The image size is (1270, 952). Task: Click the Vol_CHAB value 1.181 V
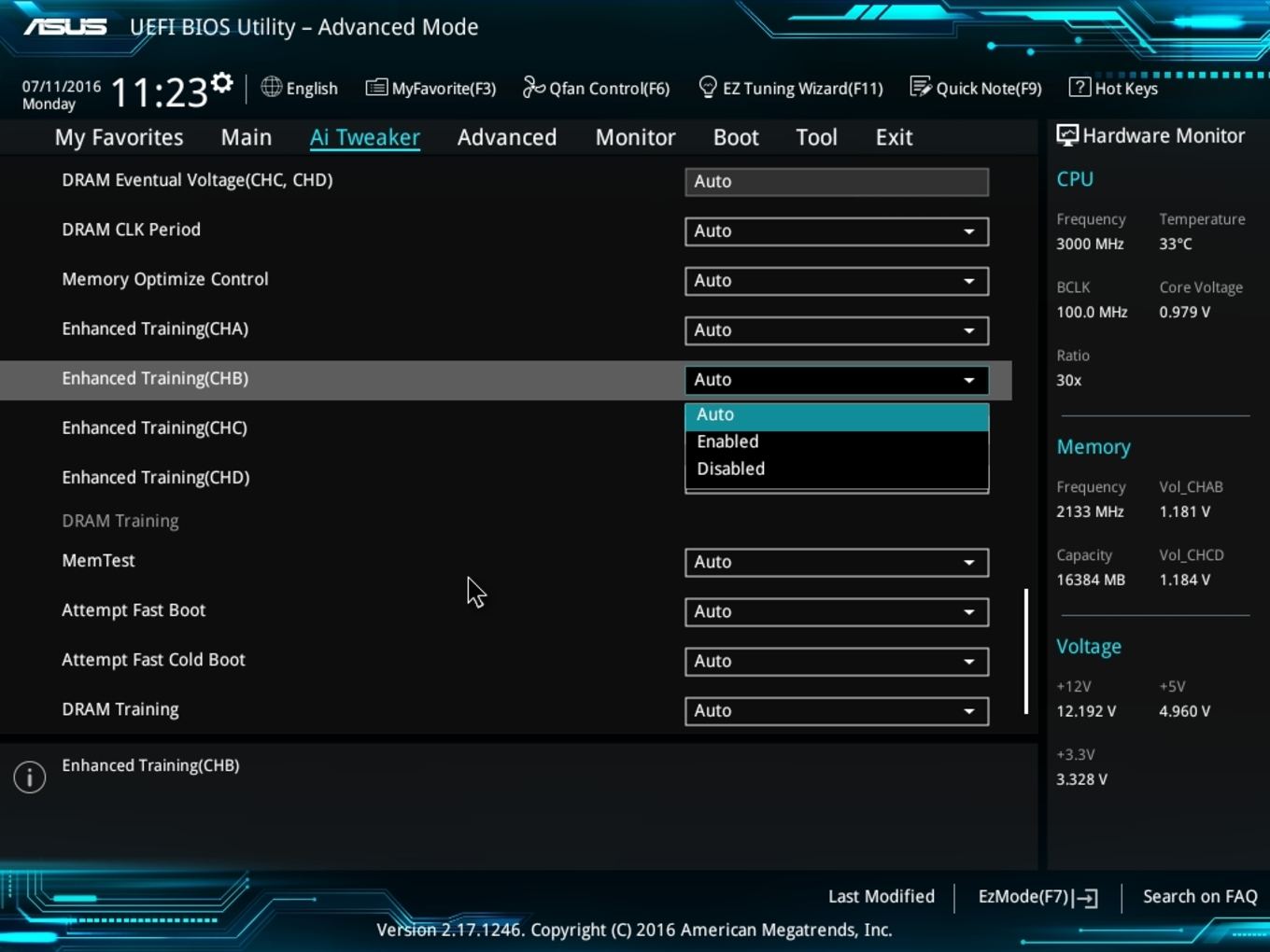coord(1185,511)
